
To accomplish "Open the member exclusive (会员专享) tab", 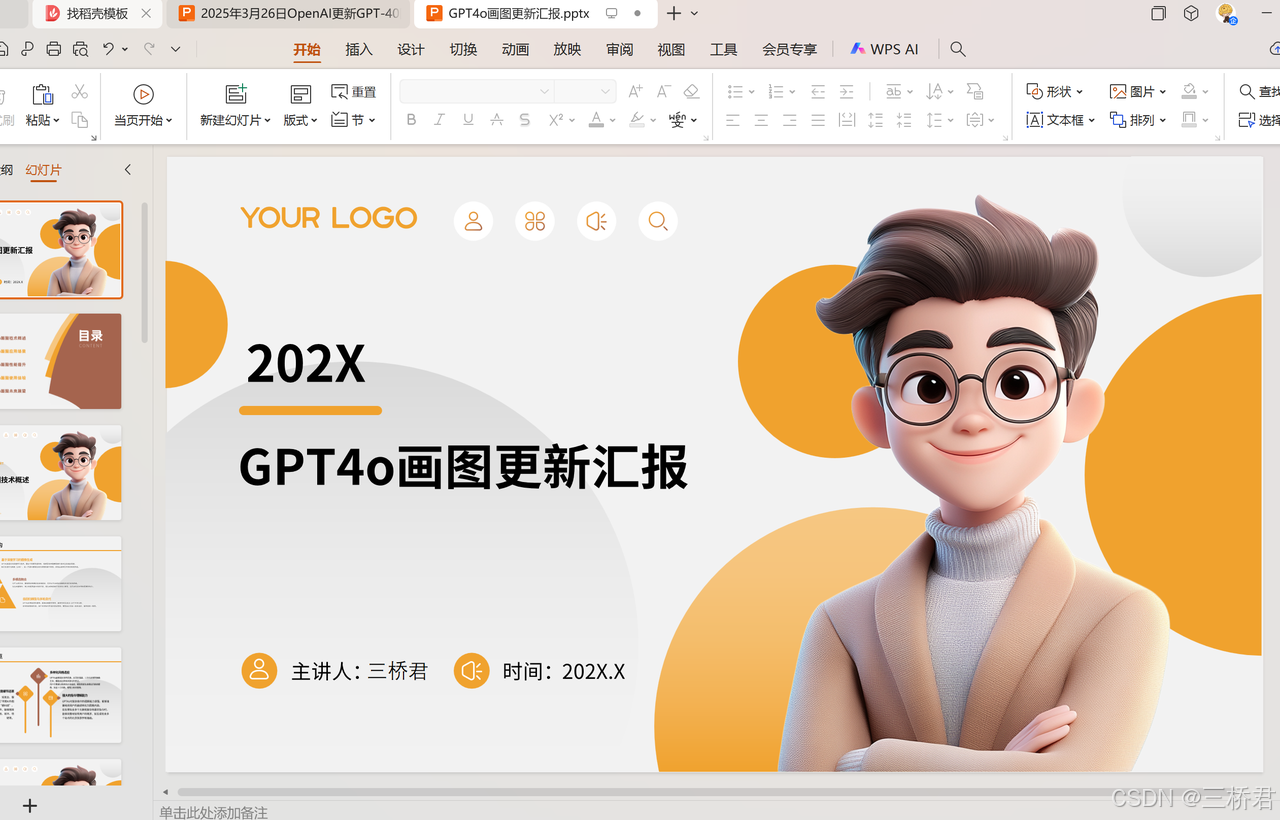I will (x=789, y=49).
